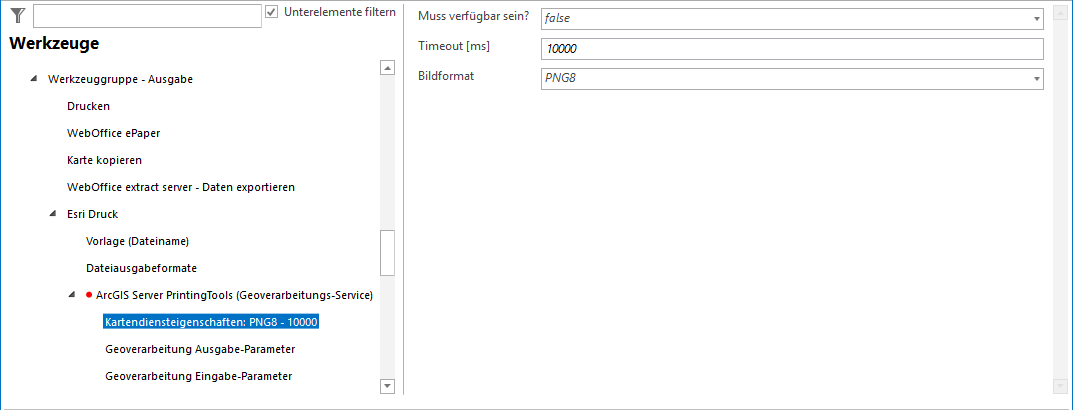Select the Karte kopieren item
Image resolution: width=1073 pixels, height=410 pixels.
pos(104,160)
